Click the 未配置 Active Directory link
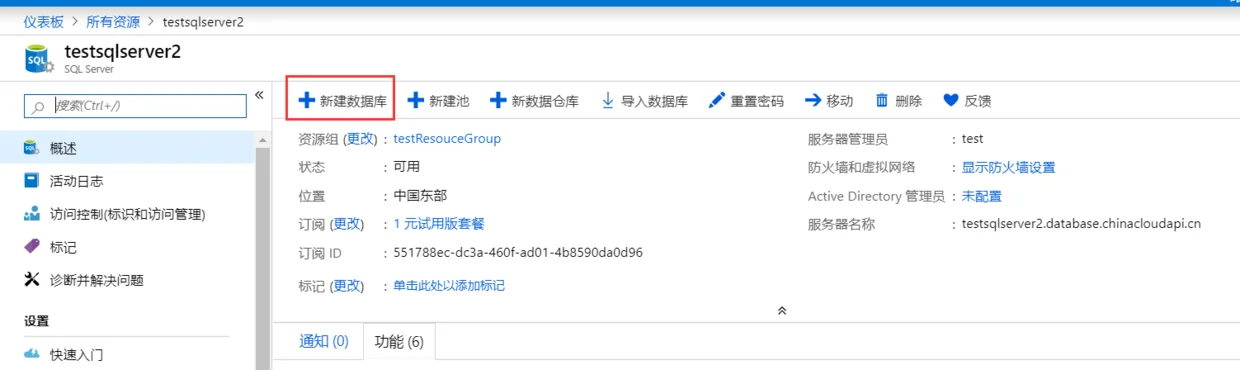The image size is (1240, 370). [982, 196]
